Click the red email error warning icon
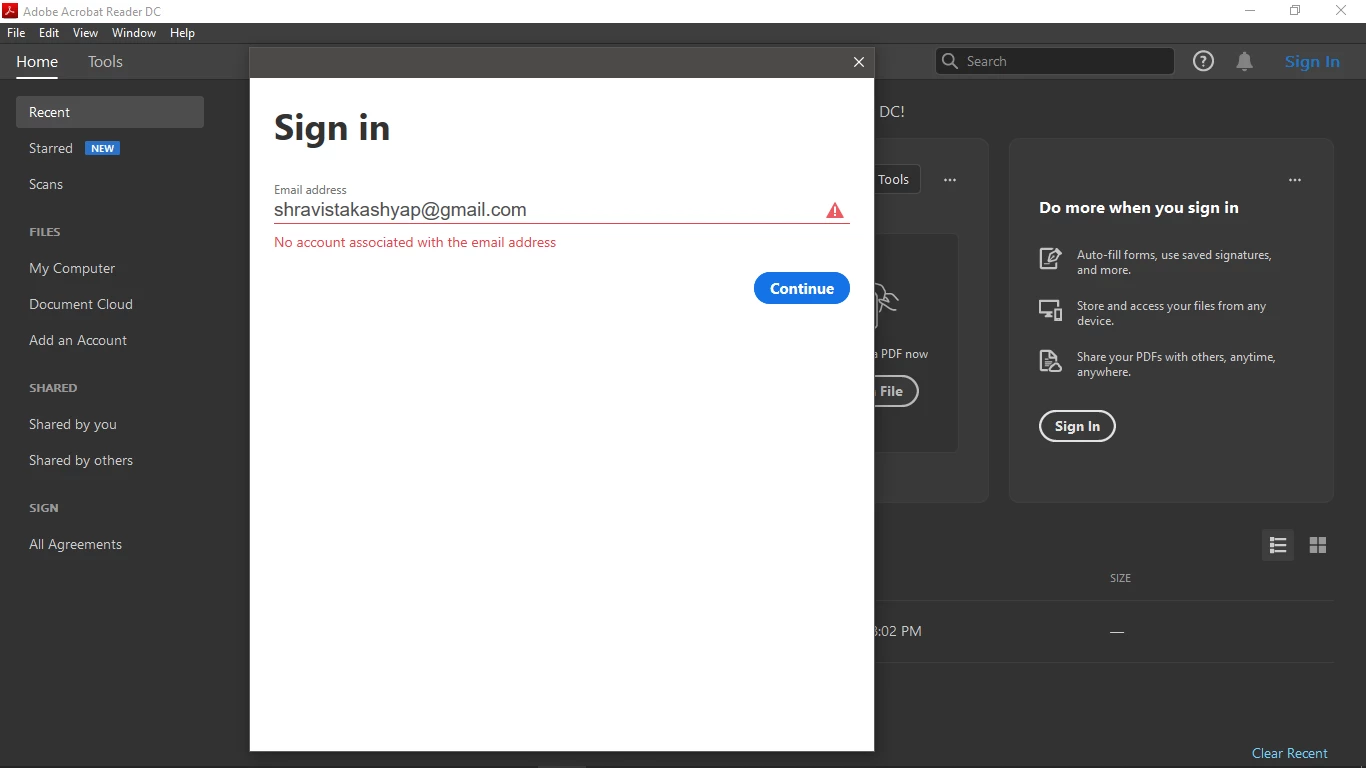The height and width of the screenshot is (768, 1366). coord(835,210)
